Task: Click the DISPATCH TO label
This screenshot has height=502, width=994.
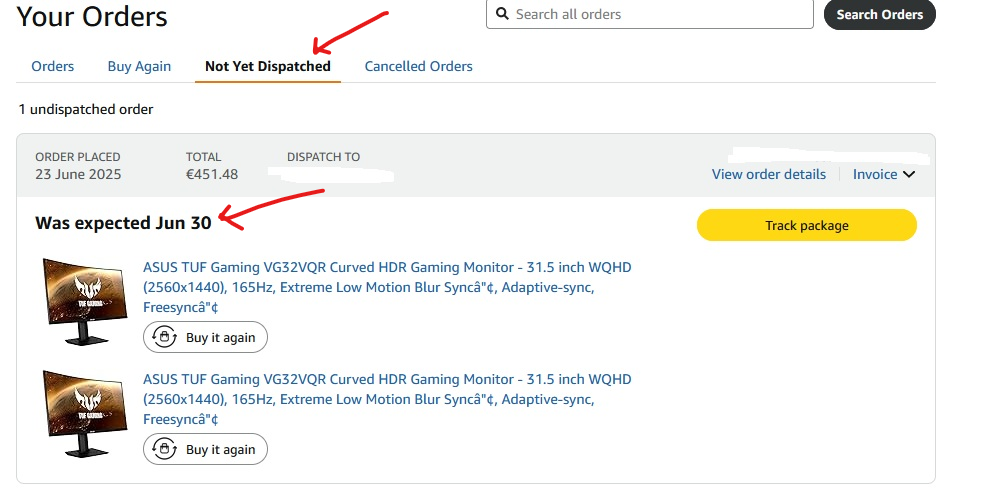Action: pyautogui.click(x=323, y=157)
